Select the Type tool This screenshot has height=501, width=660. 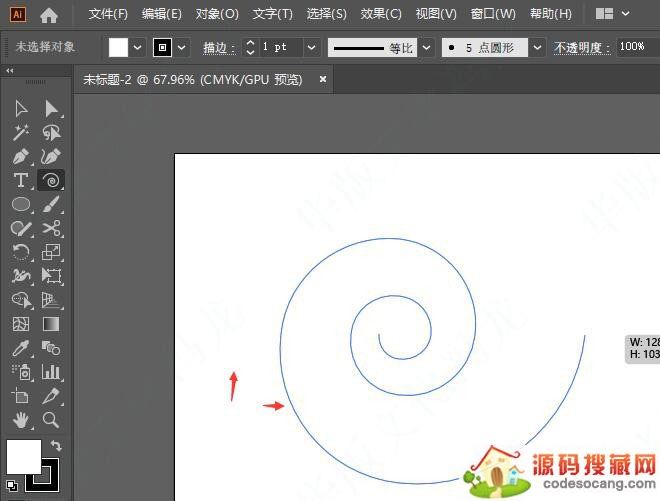pyautogui.click(x=20, y=180)
